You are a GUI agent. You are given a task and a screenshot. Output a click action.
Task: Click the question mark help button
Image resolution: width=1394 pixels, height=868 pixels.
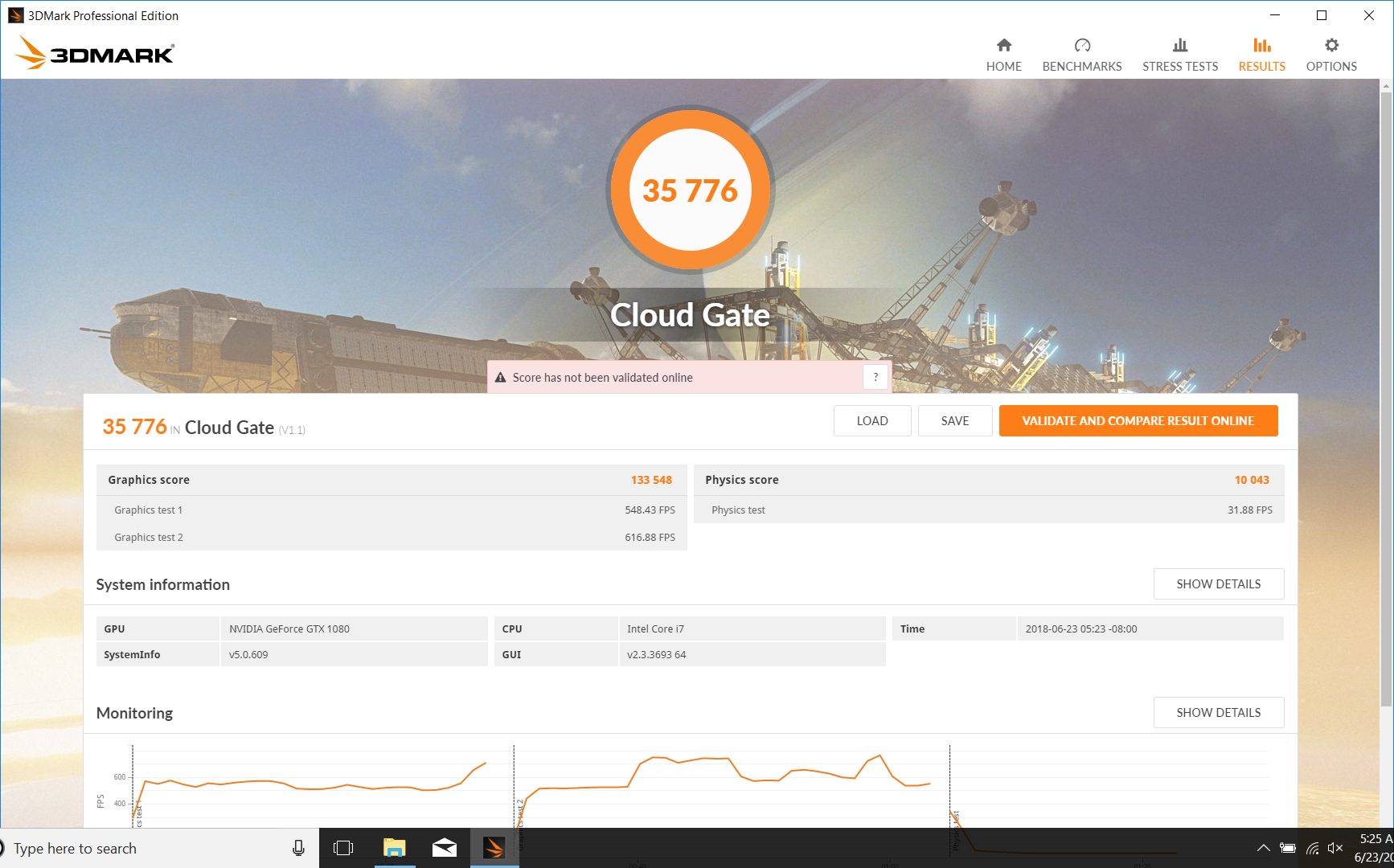pos(875,377)
